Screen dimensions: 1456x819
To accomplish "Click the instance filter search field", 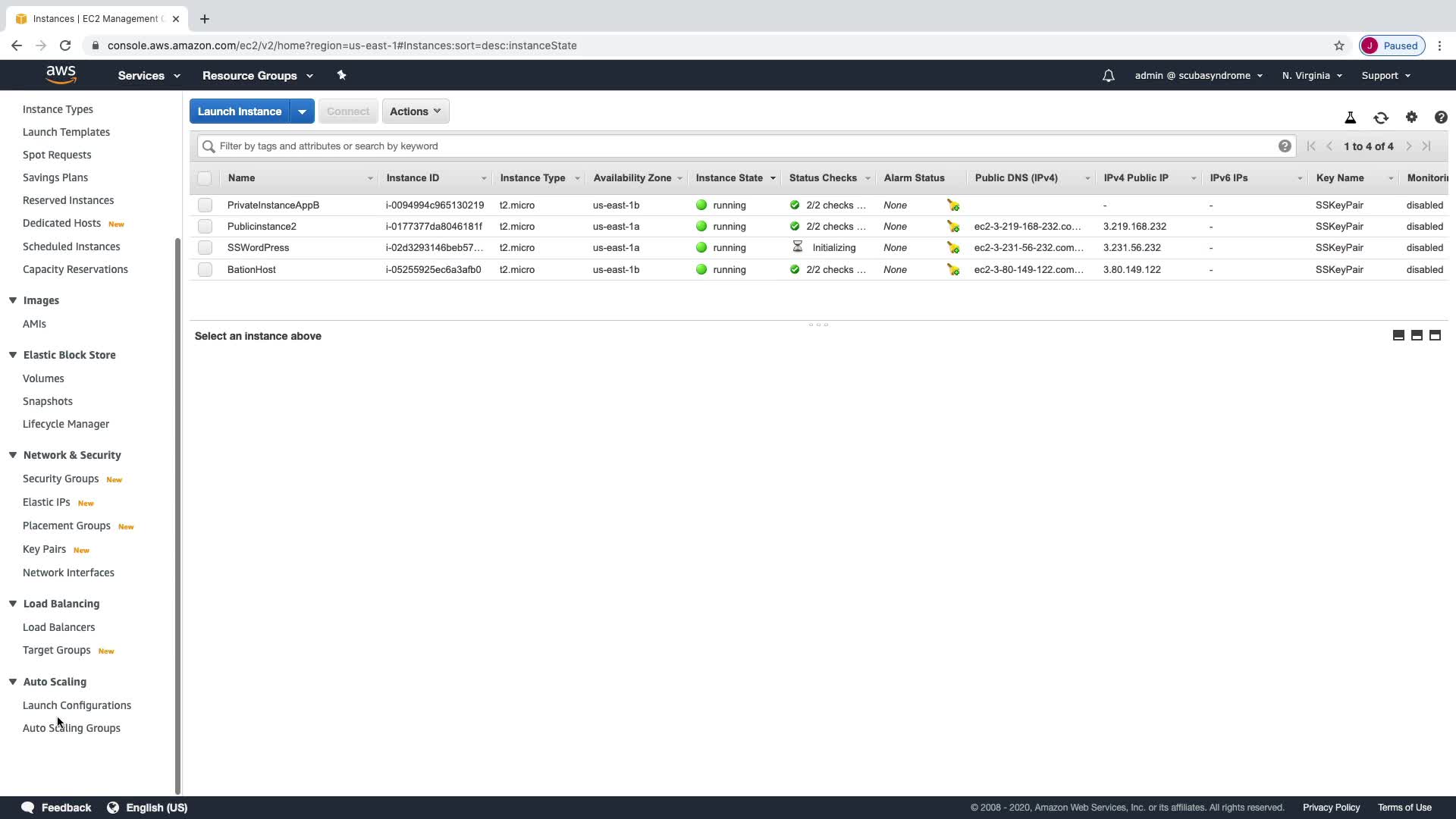I will click(x=743, y=146).
